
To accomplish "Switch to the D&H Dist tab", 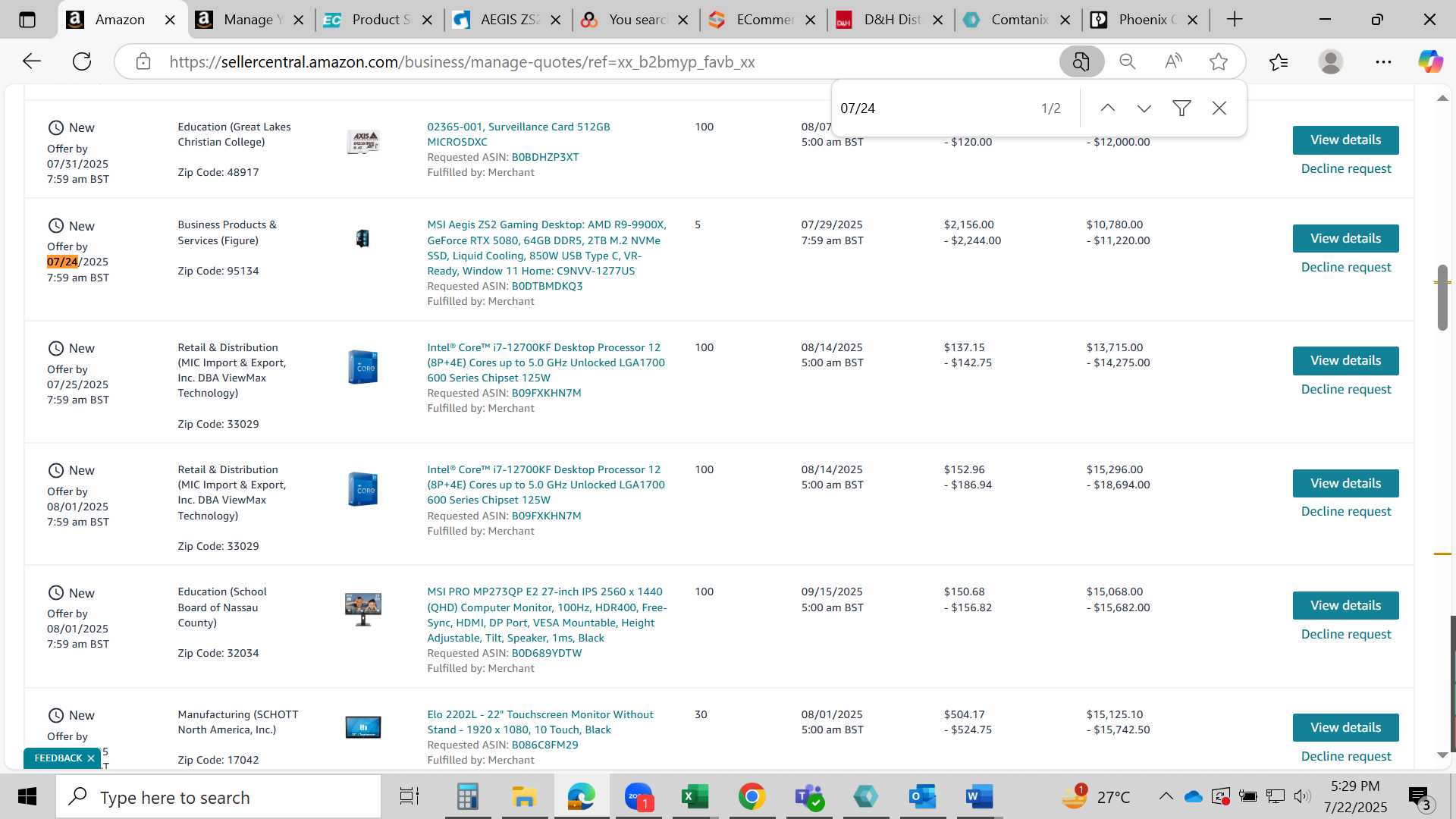I will [x=889, y=20].
